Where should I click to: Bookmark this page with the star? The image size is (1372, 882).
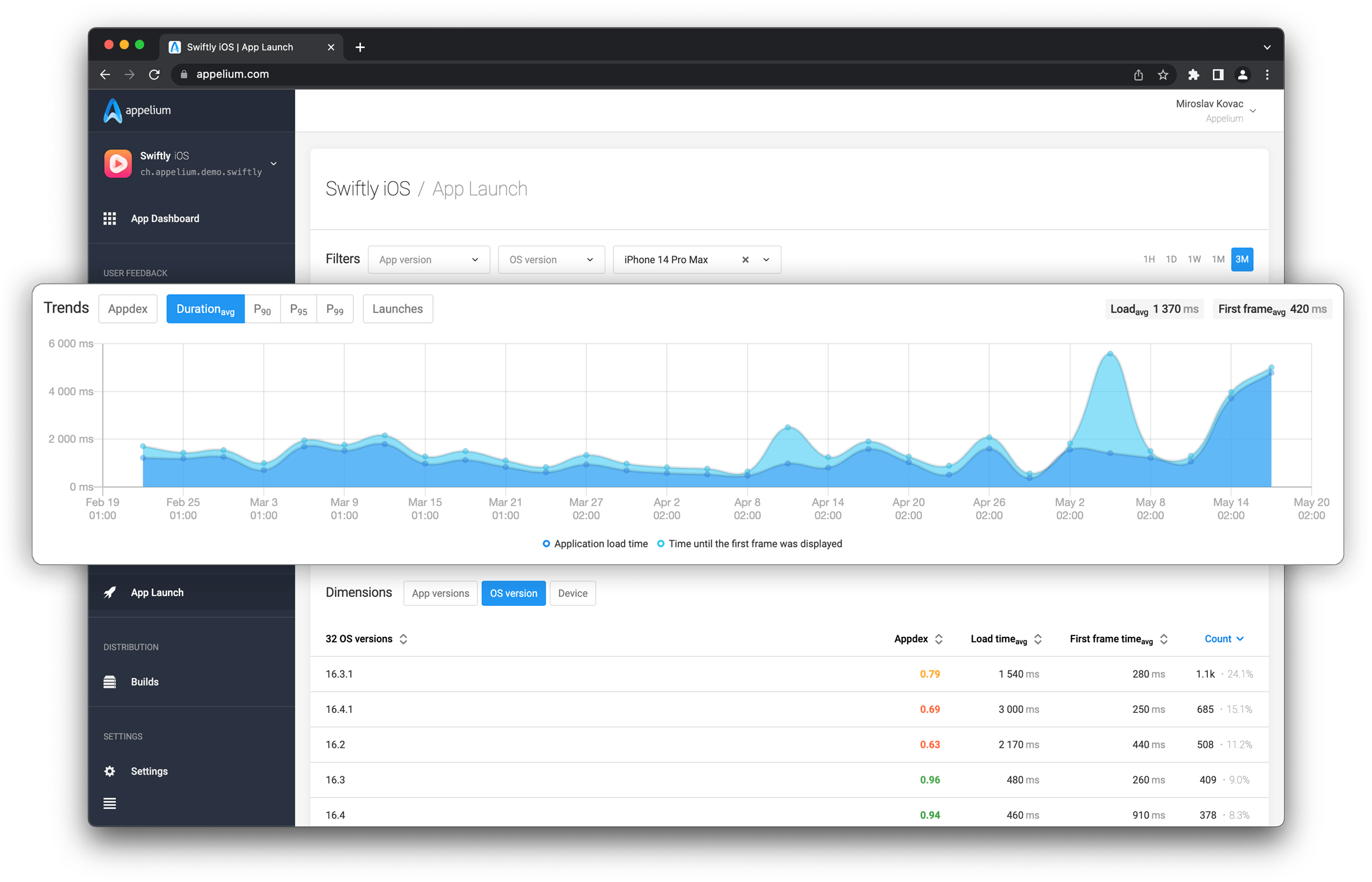click(1162, 74)
